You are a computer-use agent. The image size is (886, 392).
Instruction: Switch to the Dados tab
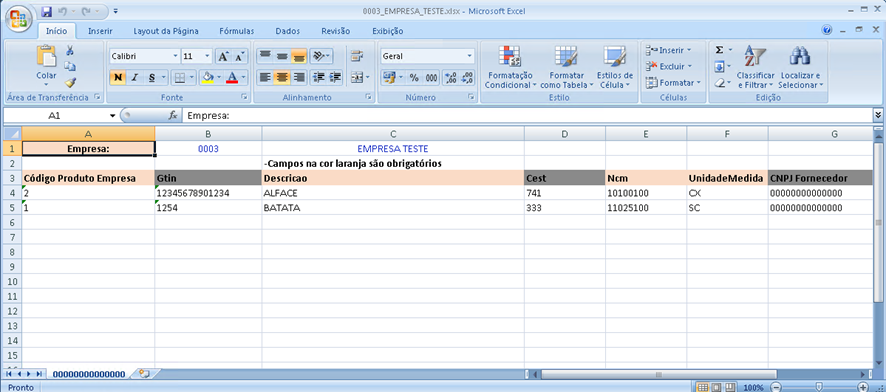288,31
